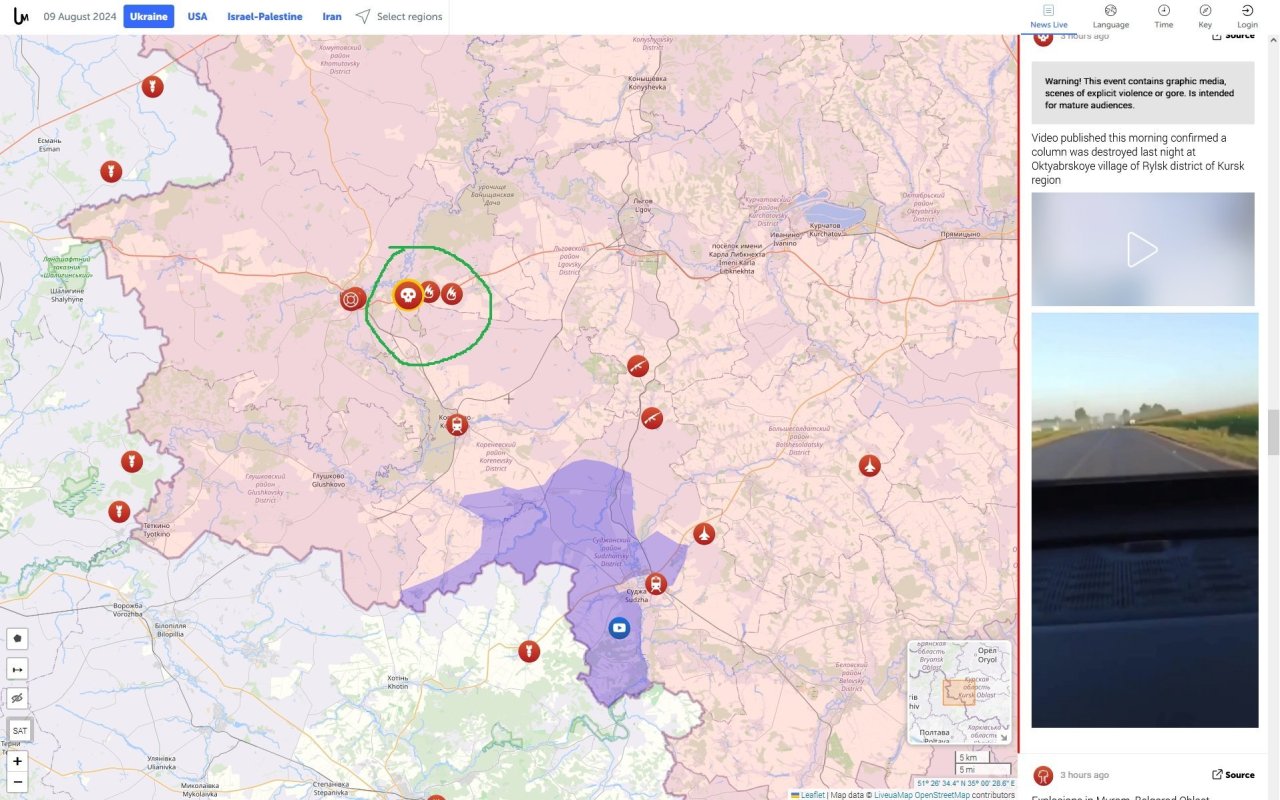Viewport: 1280px width, 800px height.
Task: Toggle hide markers eye button
Action: pos(17,698)
